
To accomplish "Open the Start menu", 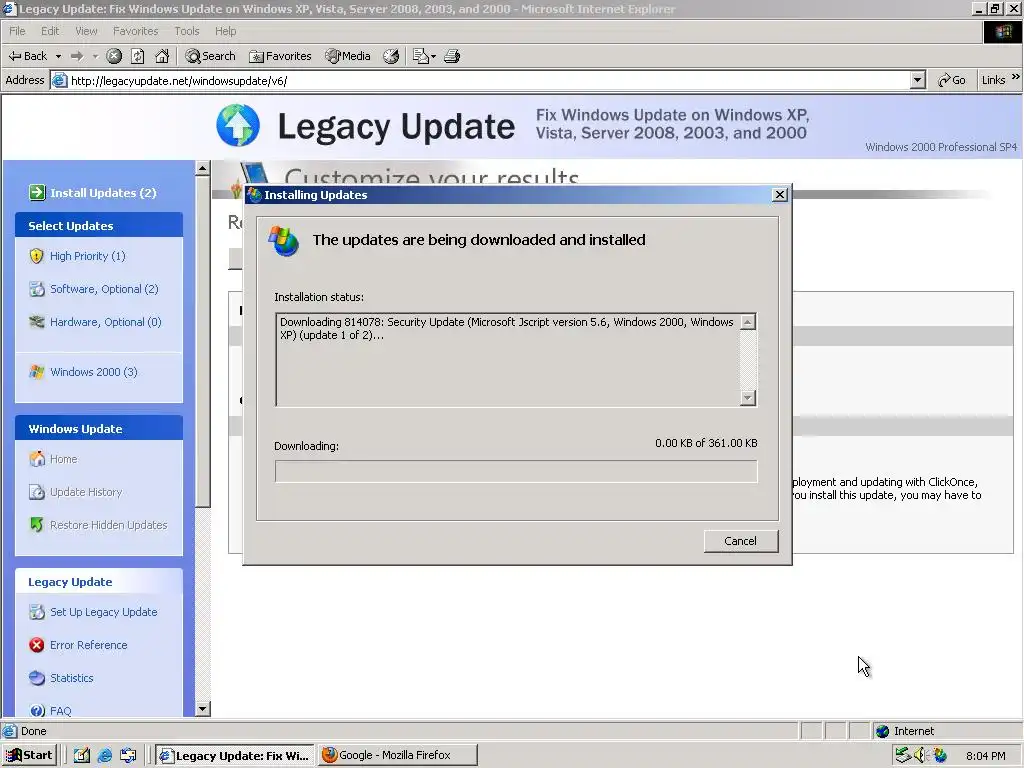I will point(29,755).
